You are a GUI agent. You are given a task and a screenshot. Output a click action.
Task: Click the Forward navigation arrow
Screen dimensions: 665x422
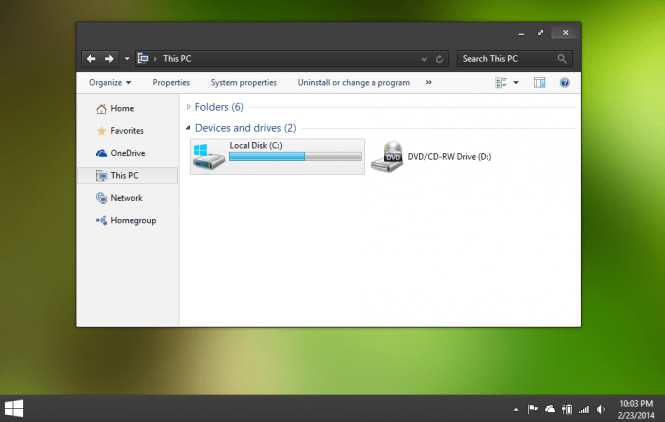pyautogui.click(x=110, y=59)
